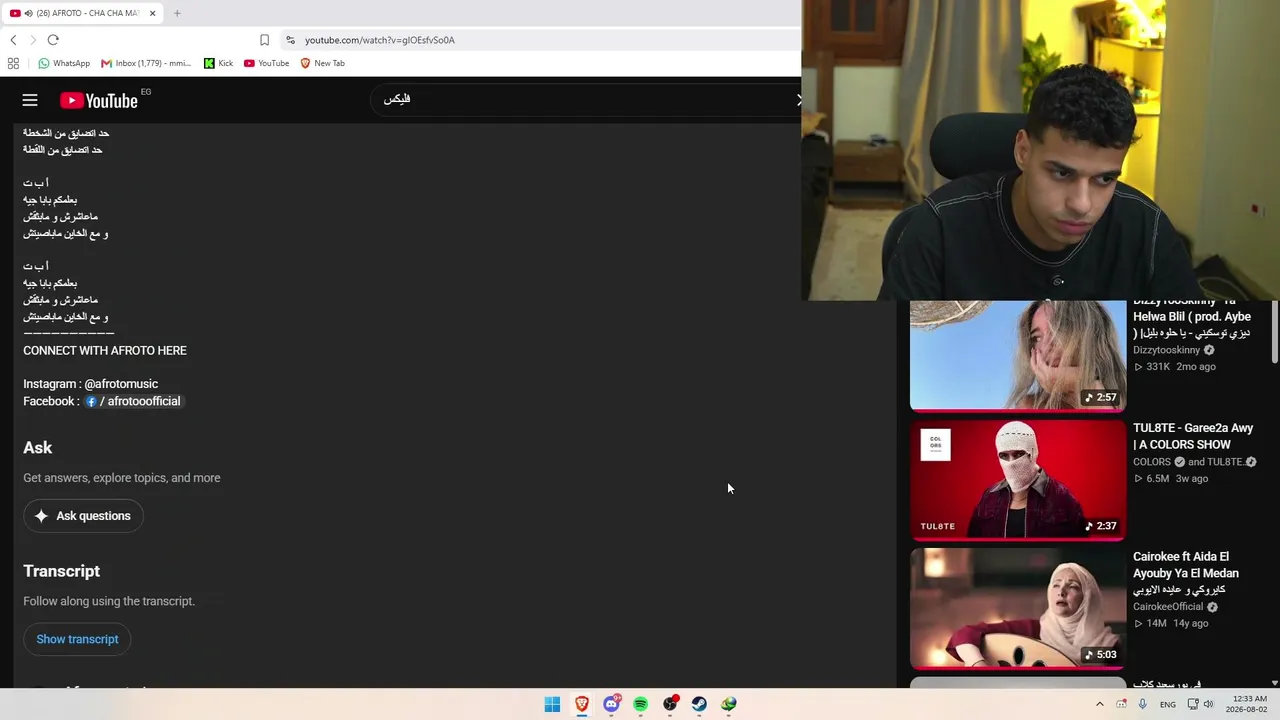Reload the page with the refresh icon
The width and height of the screenshot is (1280, 720).
pos(53,40)
